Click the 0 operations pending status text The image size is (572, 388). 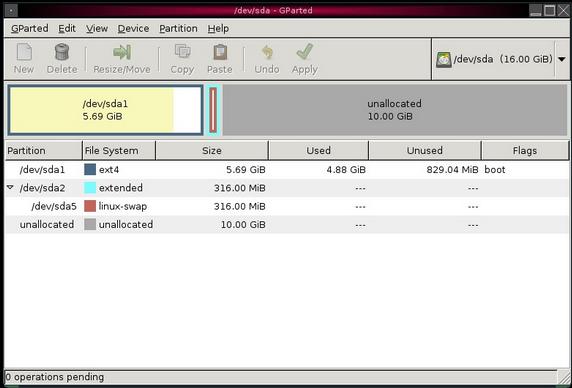(x=55, y=377)
